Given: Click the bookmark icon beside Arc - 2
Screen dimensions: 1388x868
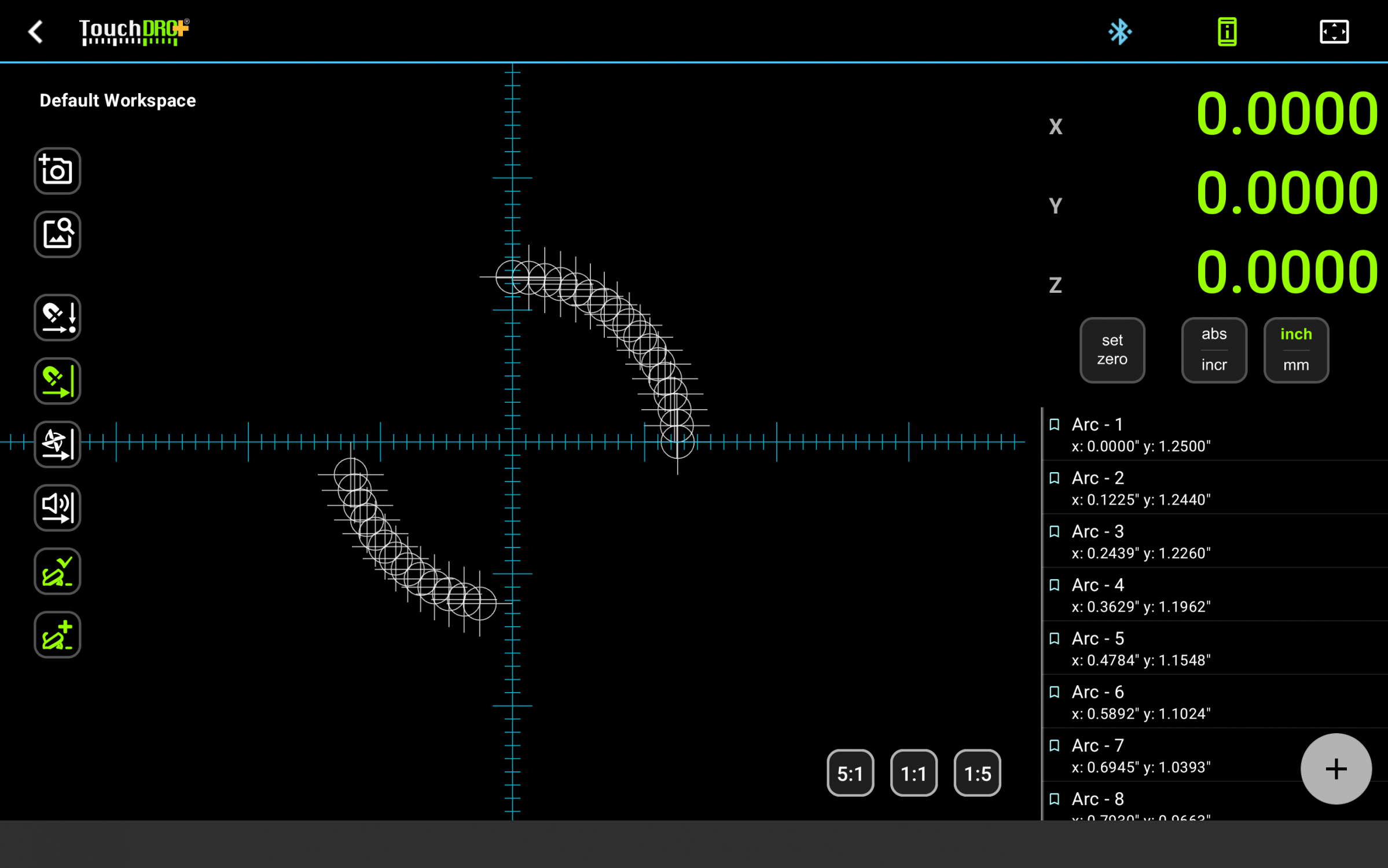Looking at the screenshot, I should click(x=1055, y=478).
